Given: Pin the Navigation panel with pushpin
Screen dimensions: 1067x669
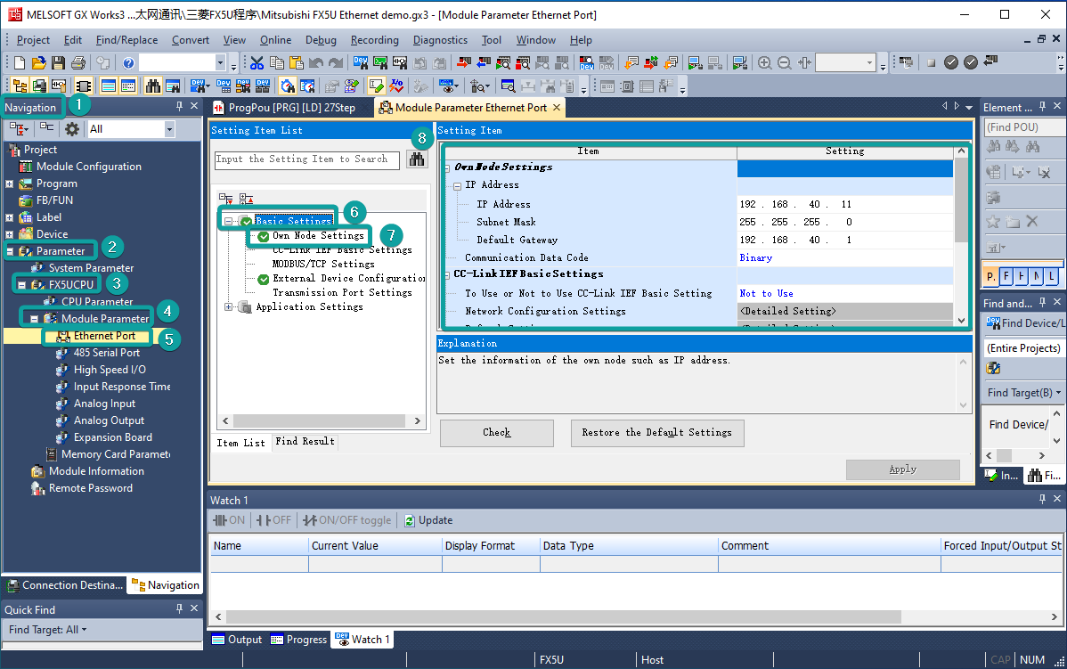Looking at the screenshot, I should (180, 107).
